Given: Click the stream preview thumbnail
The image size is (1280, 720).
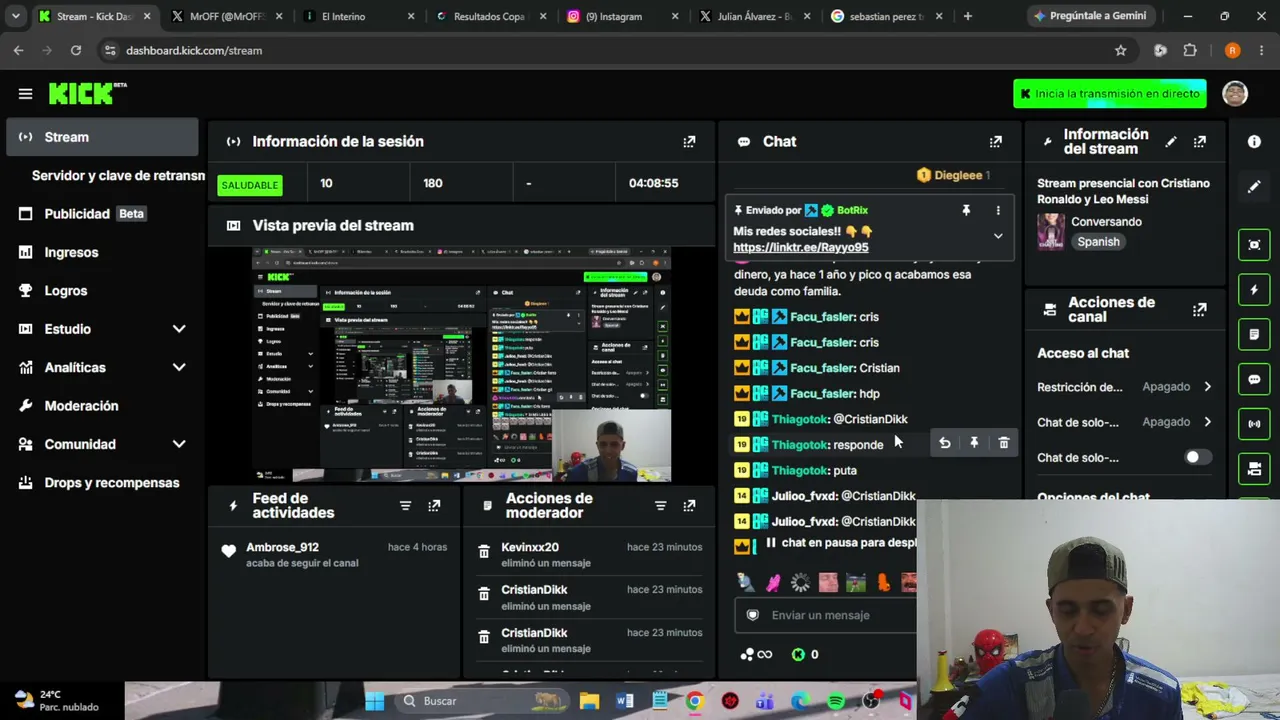Looking at the screenshot, I should pyautogui.click(x=461, y=365).
